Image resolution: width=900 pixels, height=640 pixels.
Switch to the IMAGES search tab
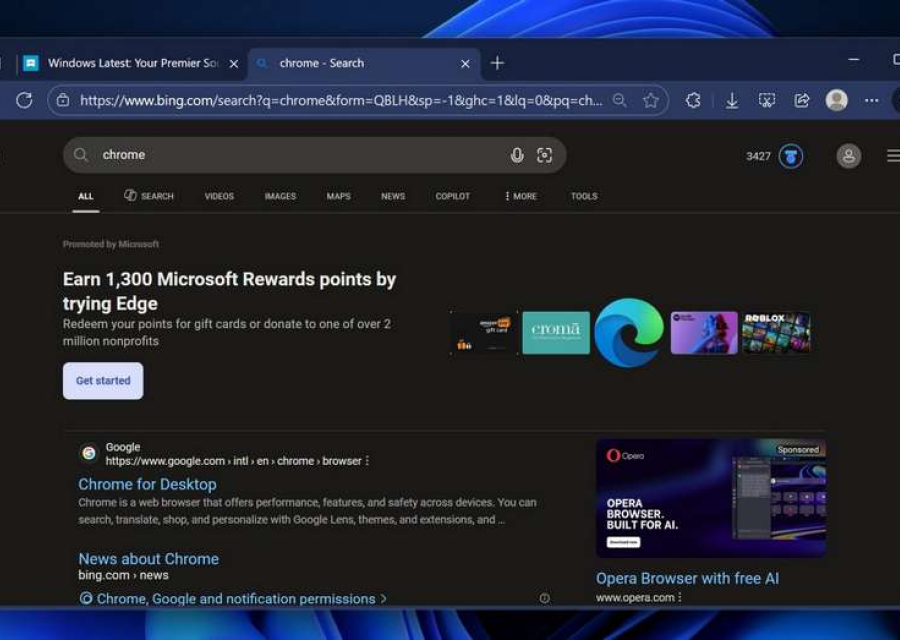tap(280, 196)
